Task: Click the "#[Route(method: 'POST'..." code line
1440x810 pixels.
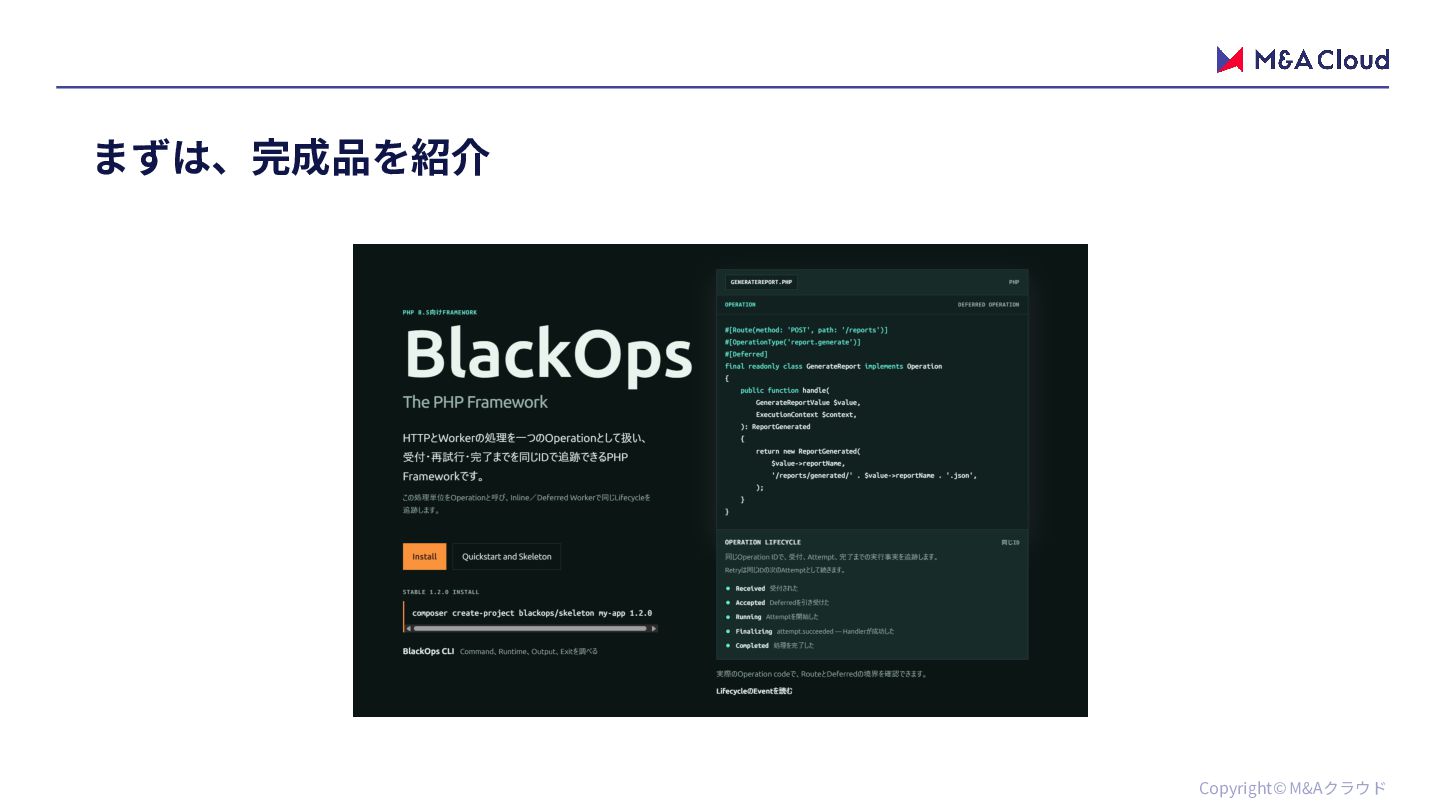Action: [806, 330]
